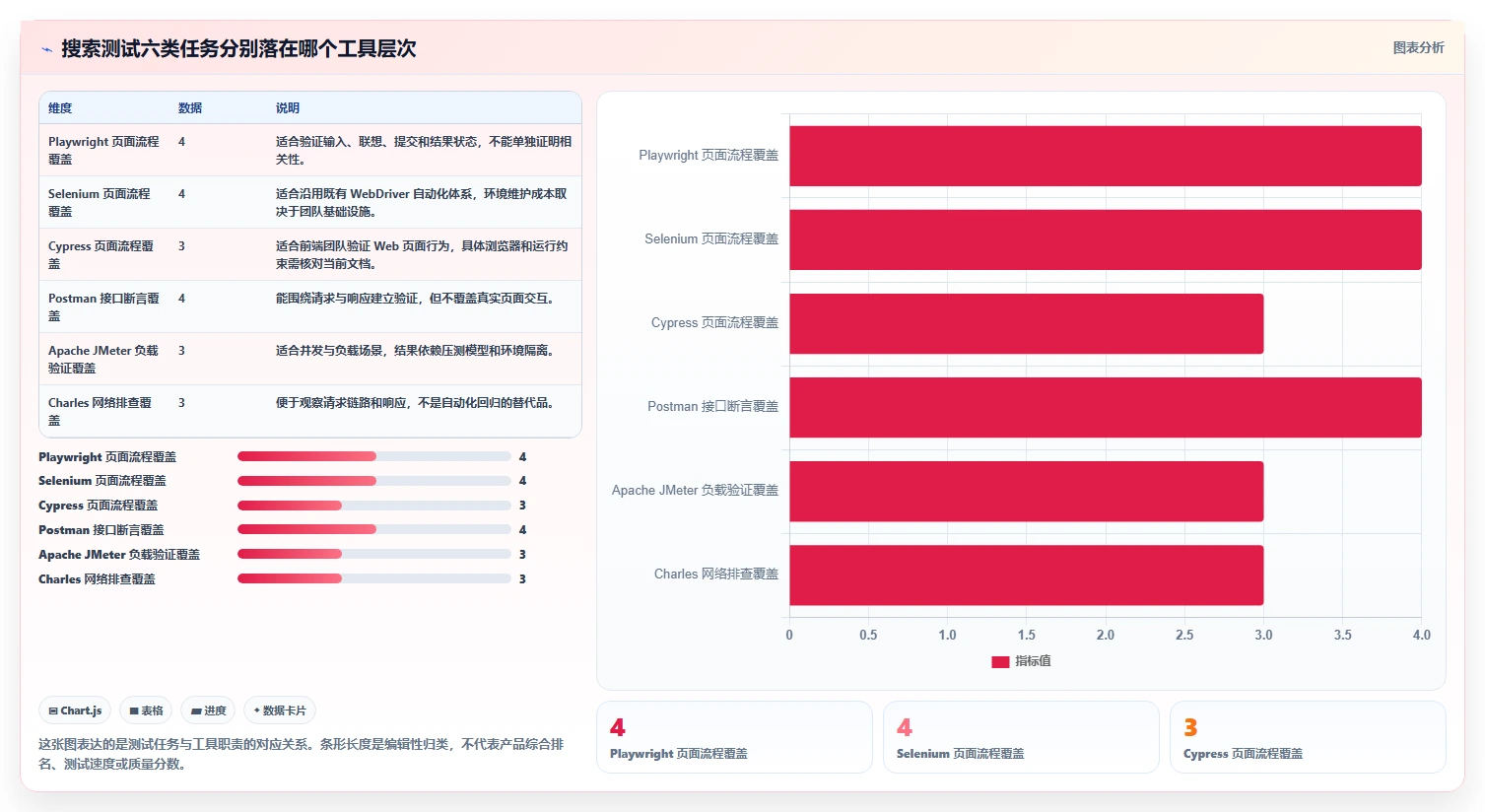Click the Cypress bar in the chart
This screenshot has height=812, width=1485.
(1027, 323)
